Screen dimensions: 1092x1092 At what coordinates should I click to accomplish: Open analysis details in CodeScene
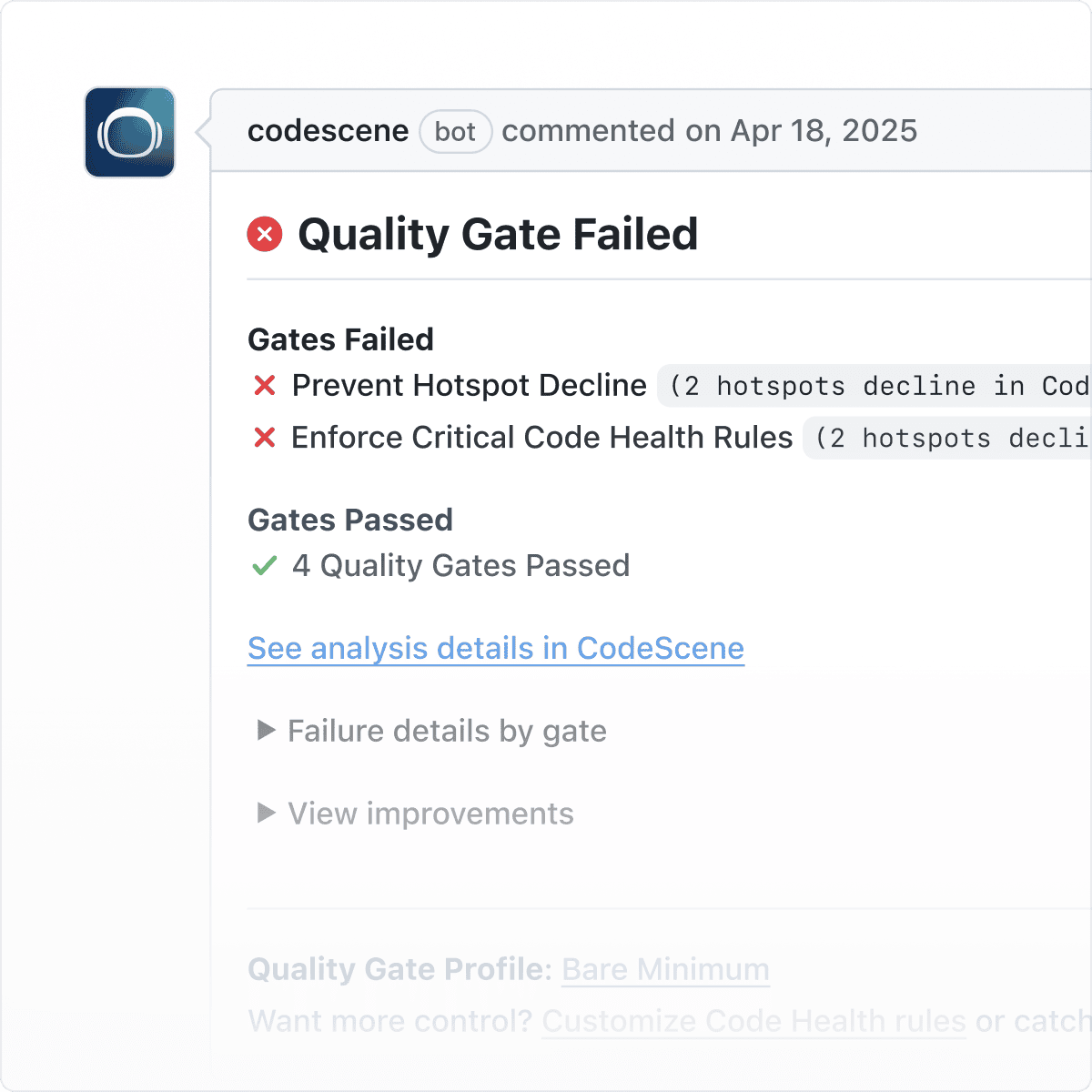[495, 648]
